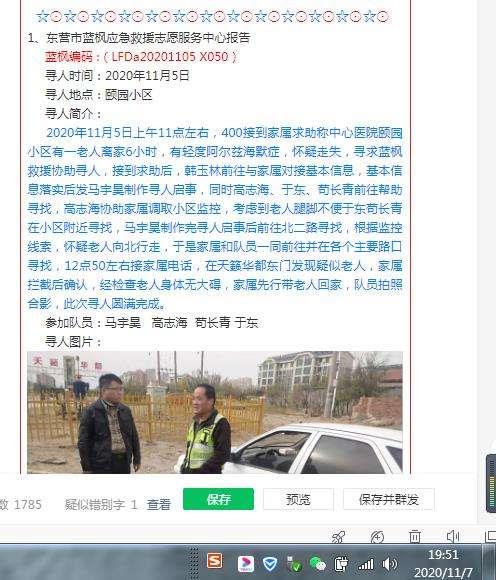Click the power battery plug tray icon
Viewport: 496px width, 580px height.
[341, 564]
